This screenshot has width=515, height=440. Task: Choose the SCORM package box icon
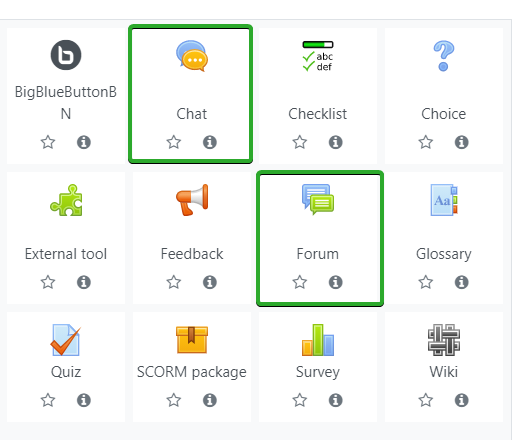192,340
